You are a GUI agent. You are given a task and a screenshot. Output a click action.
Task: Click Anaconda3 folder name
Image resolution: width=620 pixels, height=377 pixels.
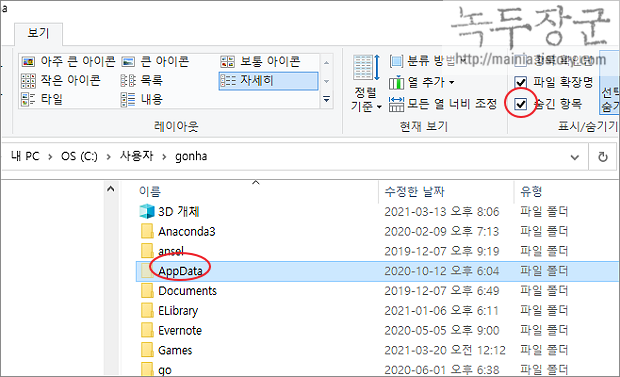(187, 231)
